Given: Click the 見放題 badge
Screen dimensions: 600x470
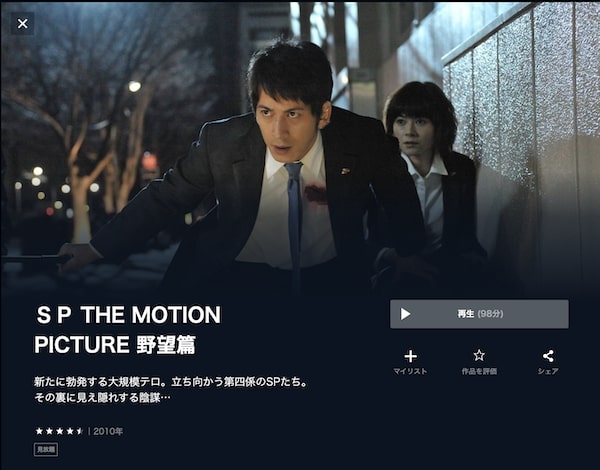Looking at the screenshot, I should coord(46,449).
